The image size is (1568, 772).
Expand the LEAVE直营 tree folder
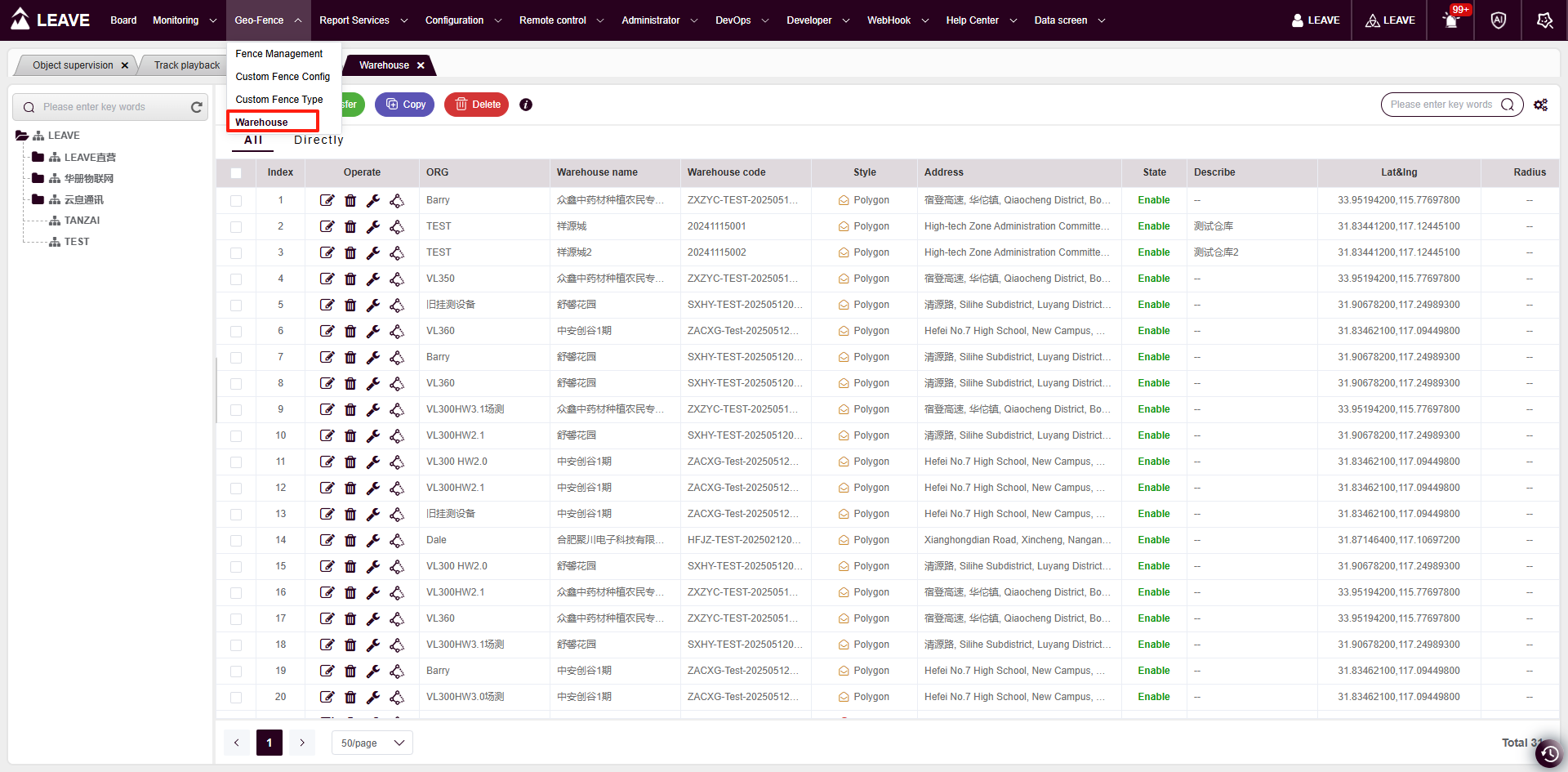coord(38,157)
